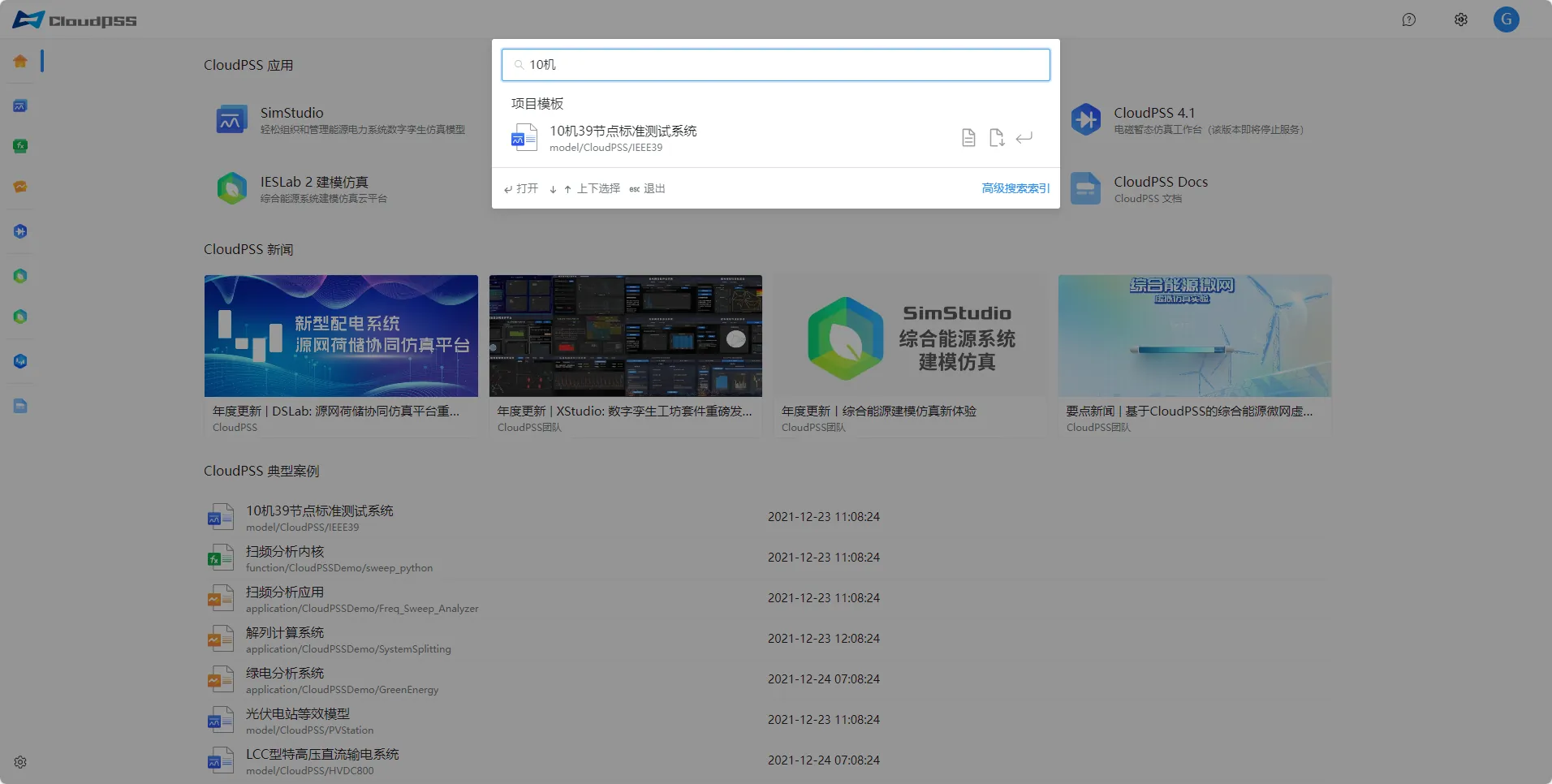
Task: Open typical case 解列计算系统
Action: [285, 632]
